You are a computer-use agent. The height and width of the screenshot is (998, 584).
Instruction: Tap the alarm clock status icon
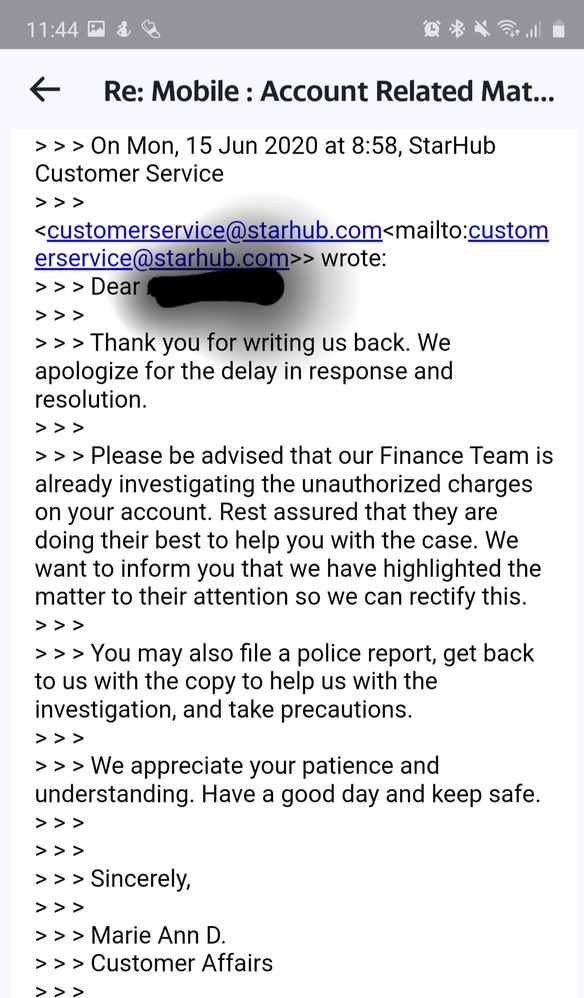(x=431, y=29)
